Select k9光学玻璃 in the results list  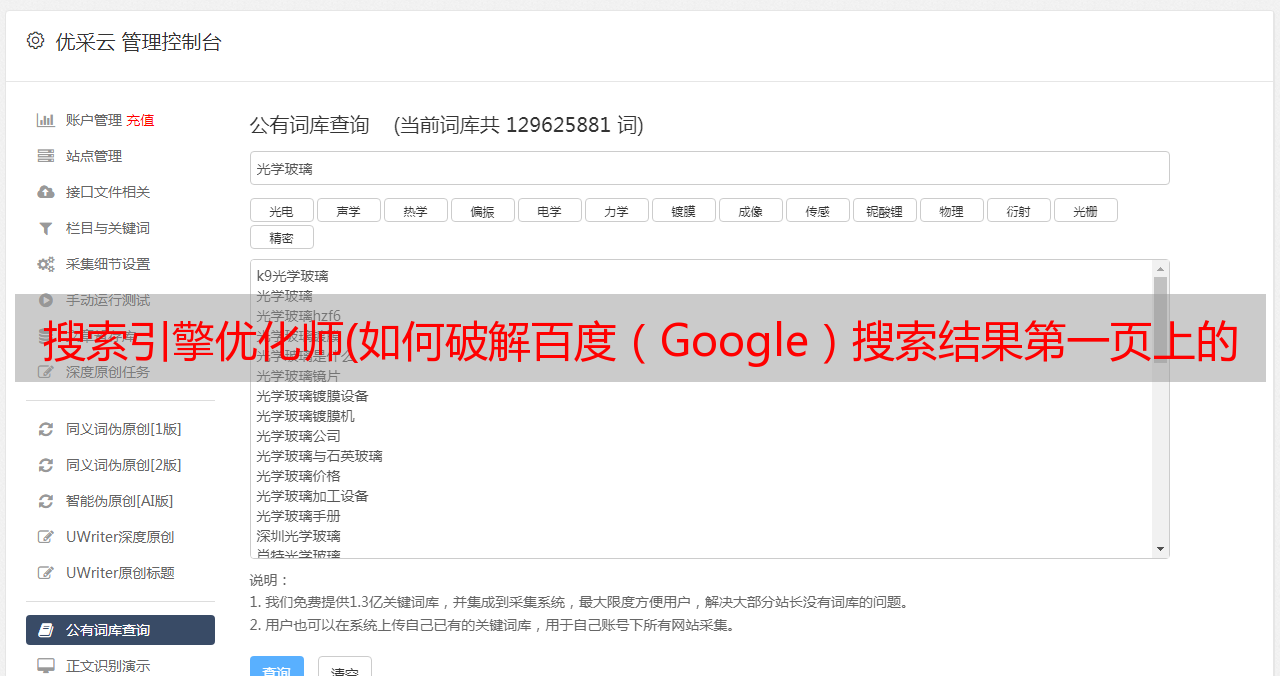click(292, 276)
